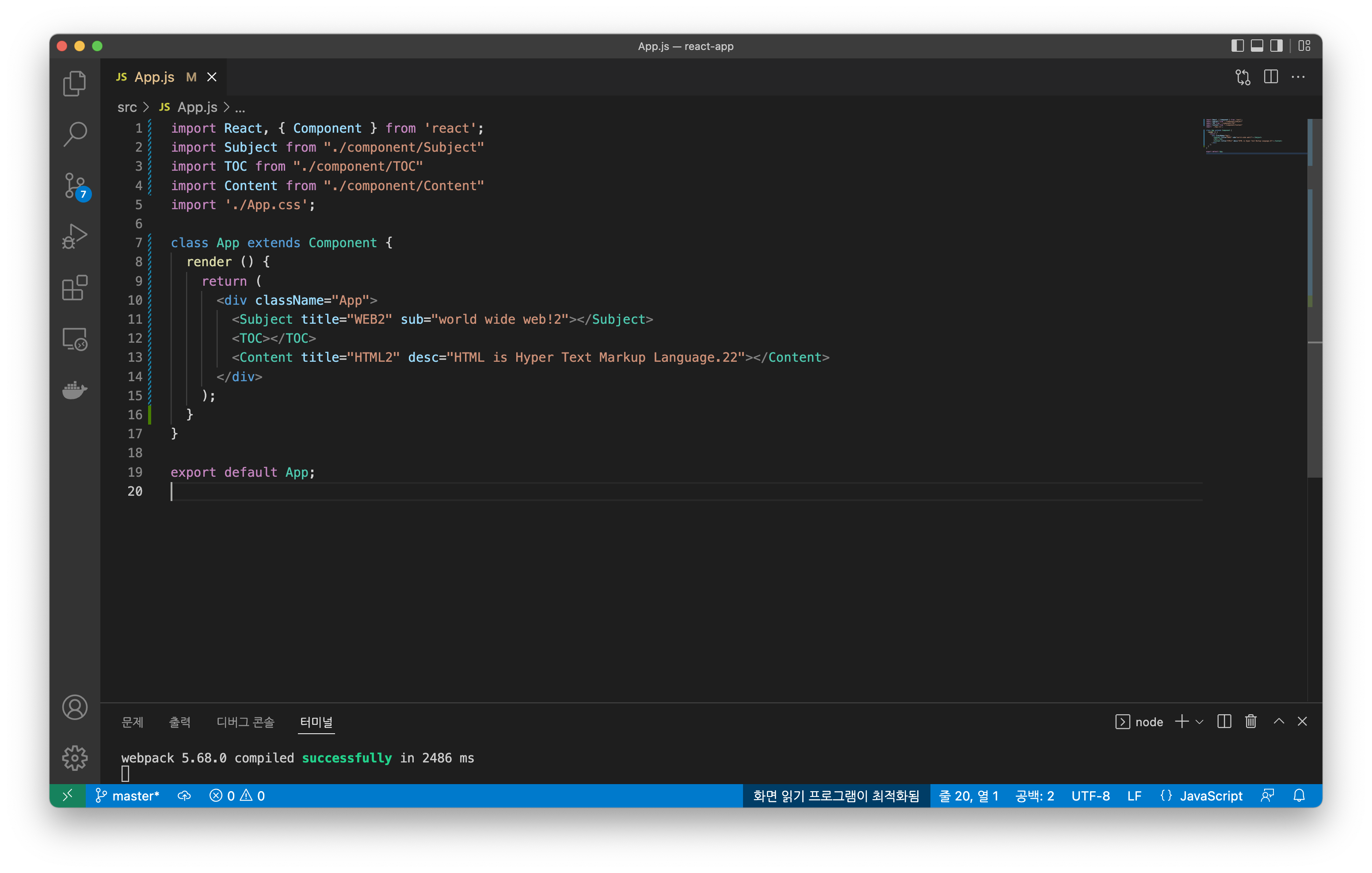This screenshot has width=1372, height=873.
Task: Toggle the secondary sidebar layout button
Action: (1276, 46)
